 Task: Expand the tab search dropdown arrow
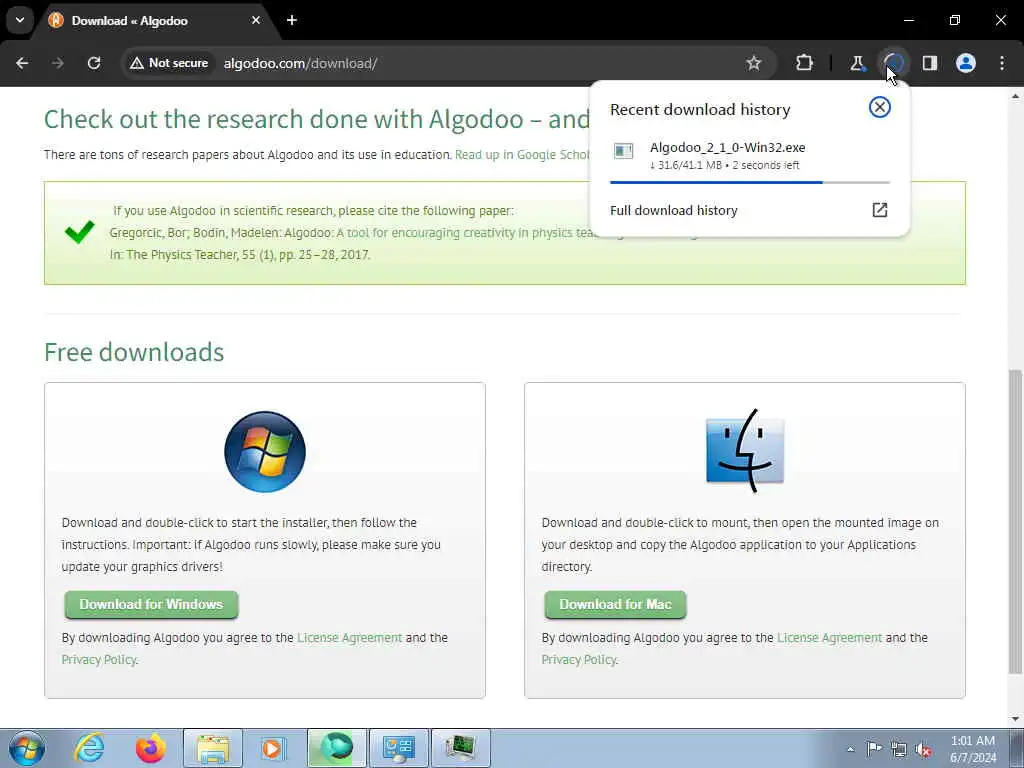tap(20, 20)
